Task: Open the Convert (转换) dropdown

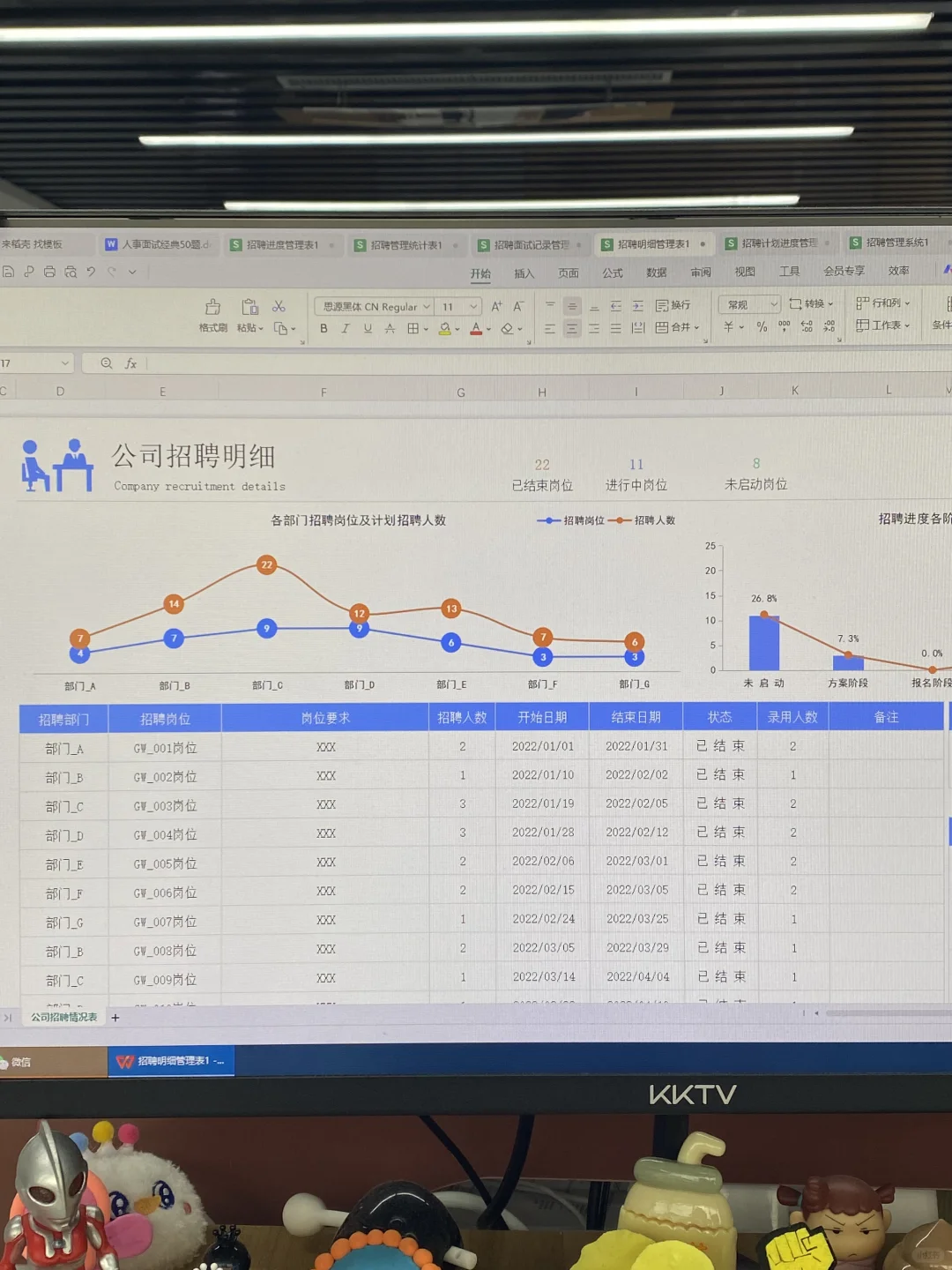Action: tap(811, 303)
